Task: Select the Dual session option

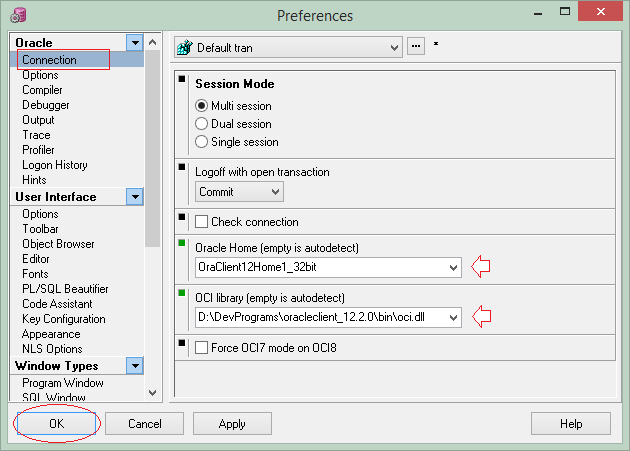Action: (201, 123)
